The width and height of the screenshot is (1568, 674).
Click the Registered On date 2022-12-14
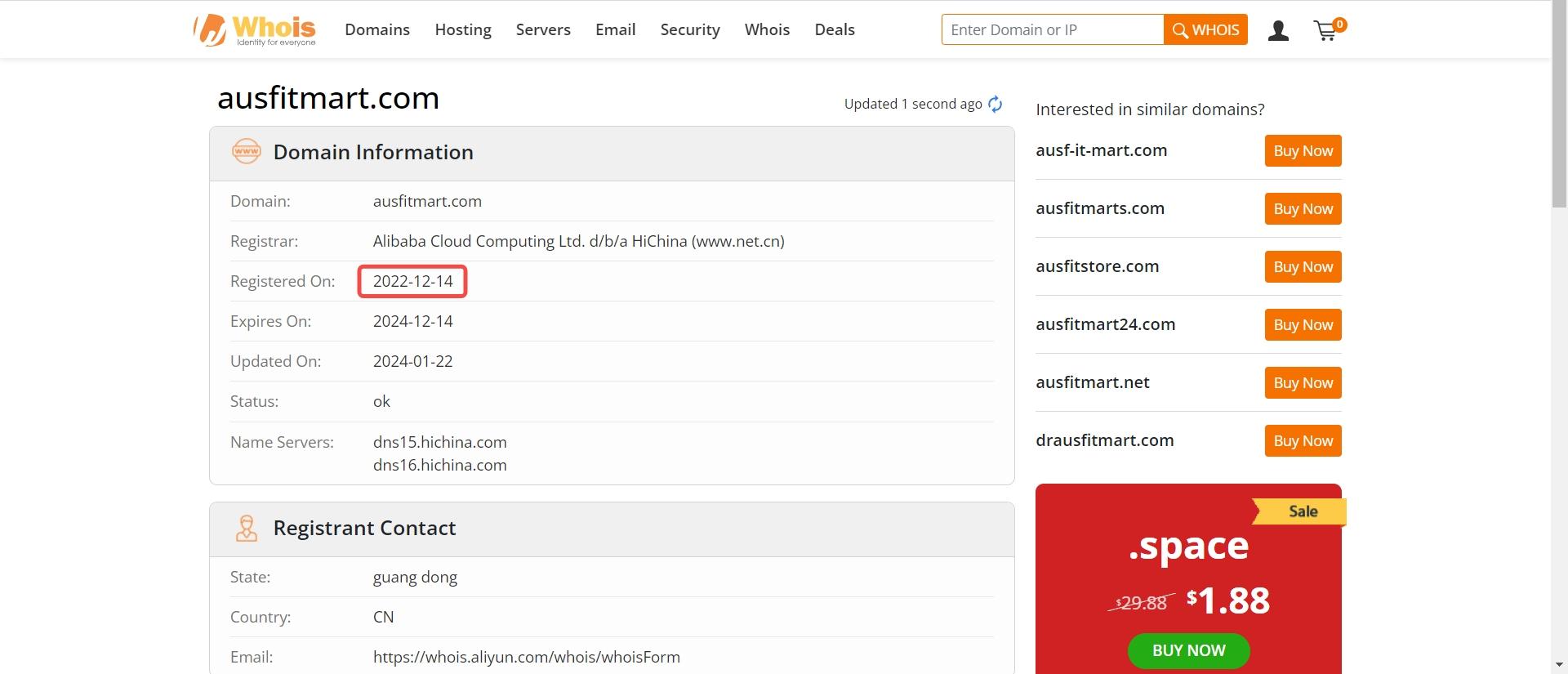click(x=412, y=281)
